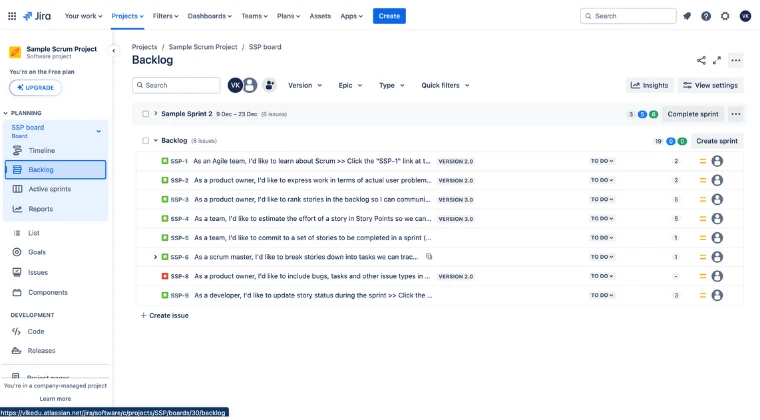Go to Active sprints in sidebar

tap(49, 189)
